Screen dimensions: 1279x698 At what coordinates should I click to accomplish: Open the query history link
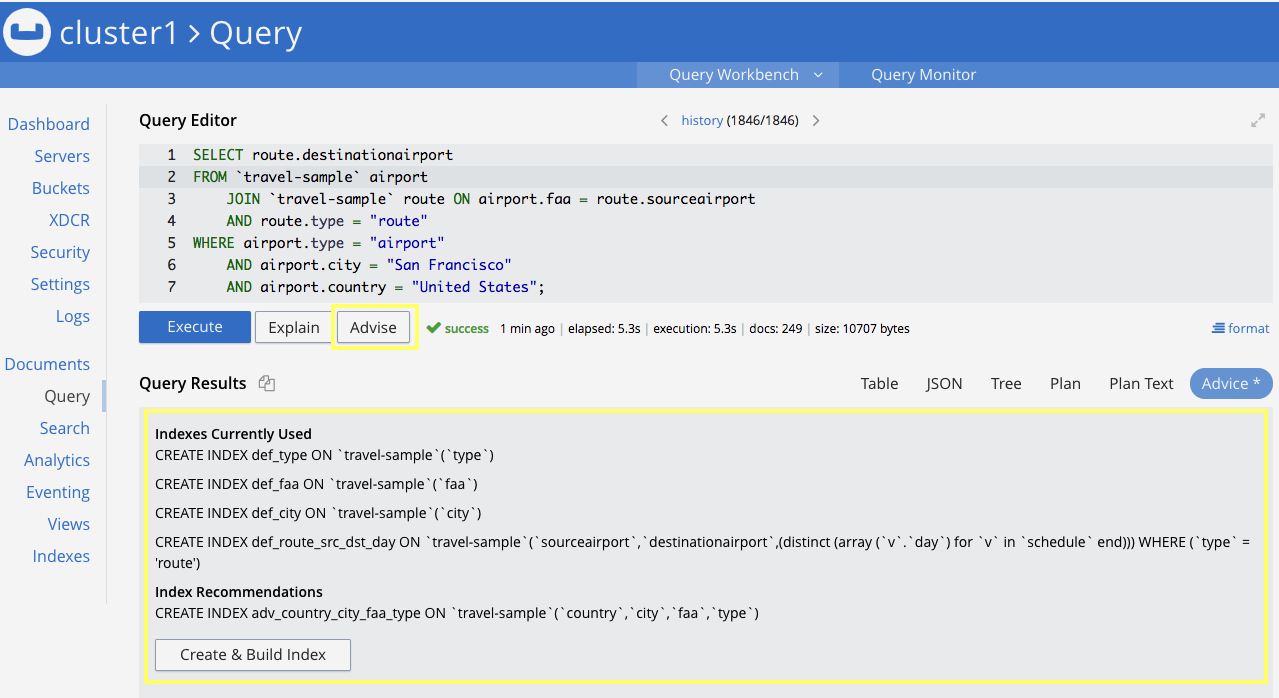pos(701,121)
